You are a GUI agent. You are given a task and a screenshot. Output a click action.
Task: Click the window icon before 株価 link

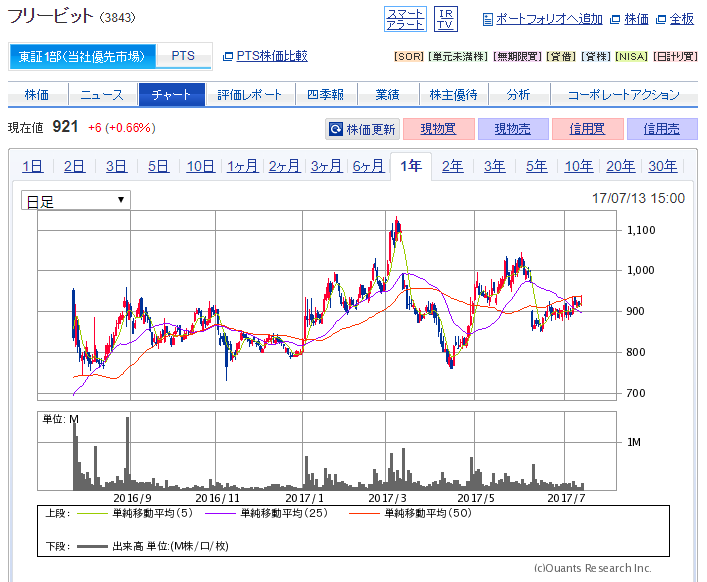coord(615,19)
